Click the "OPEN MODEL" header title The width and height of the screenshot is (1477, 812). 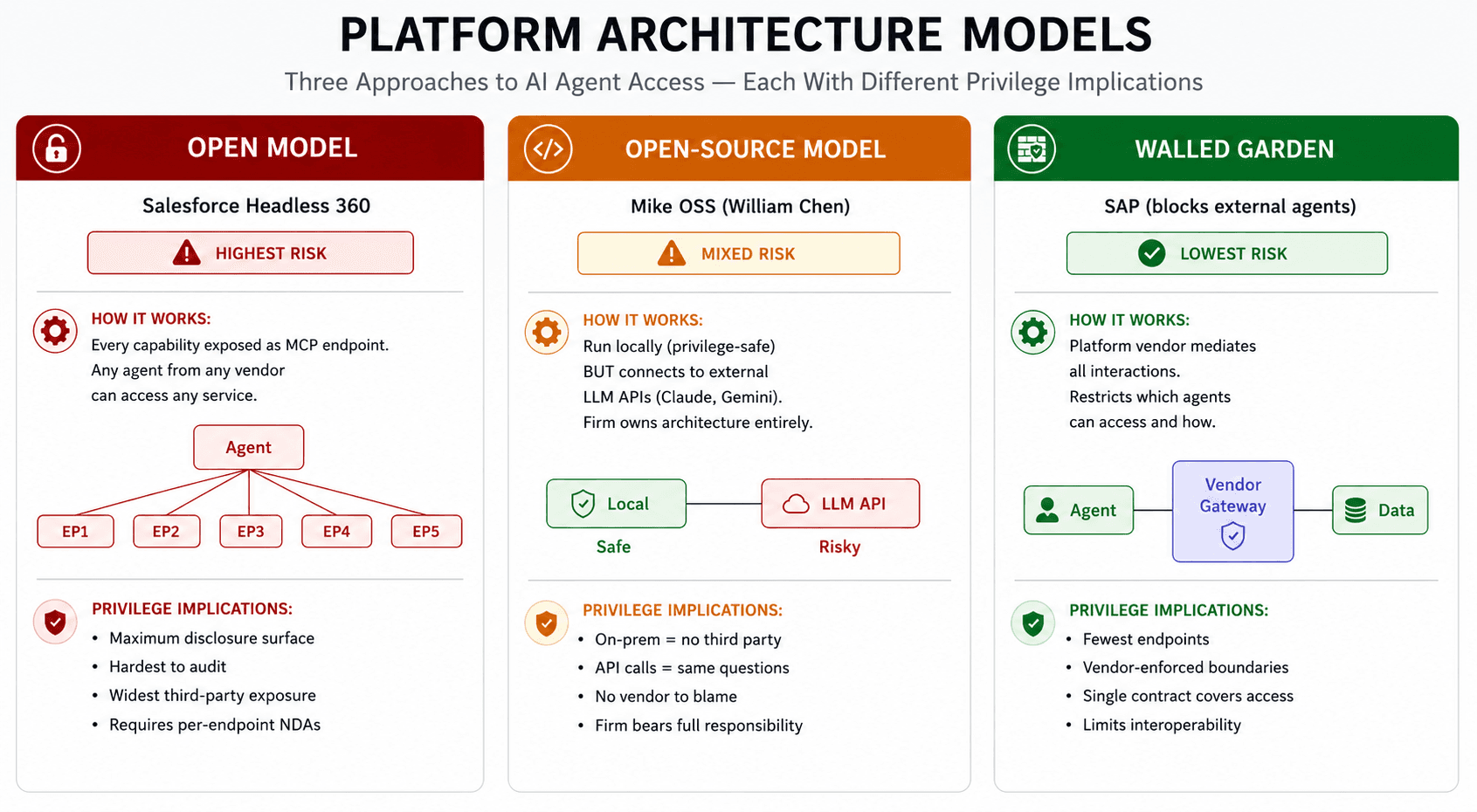(x=273, y=148)
